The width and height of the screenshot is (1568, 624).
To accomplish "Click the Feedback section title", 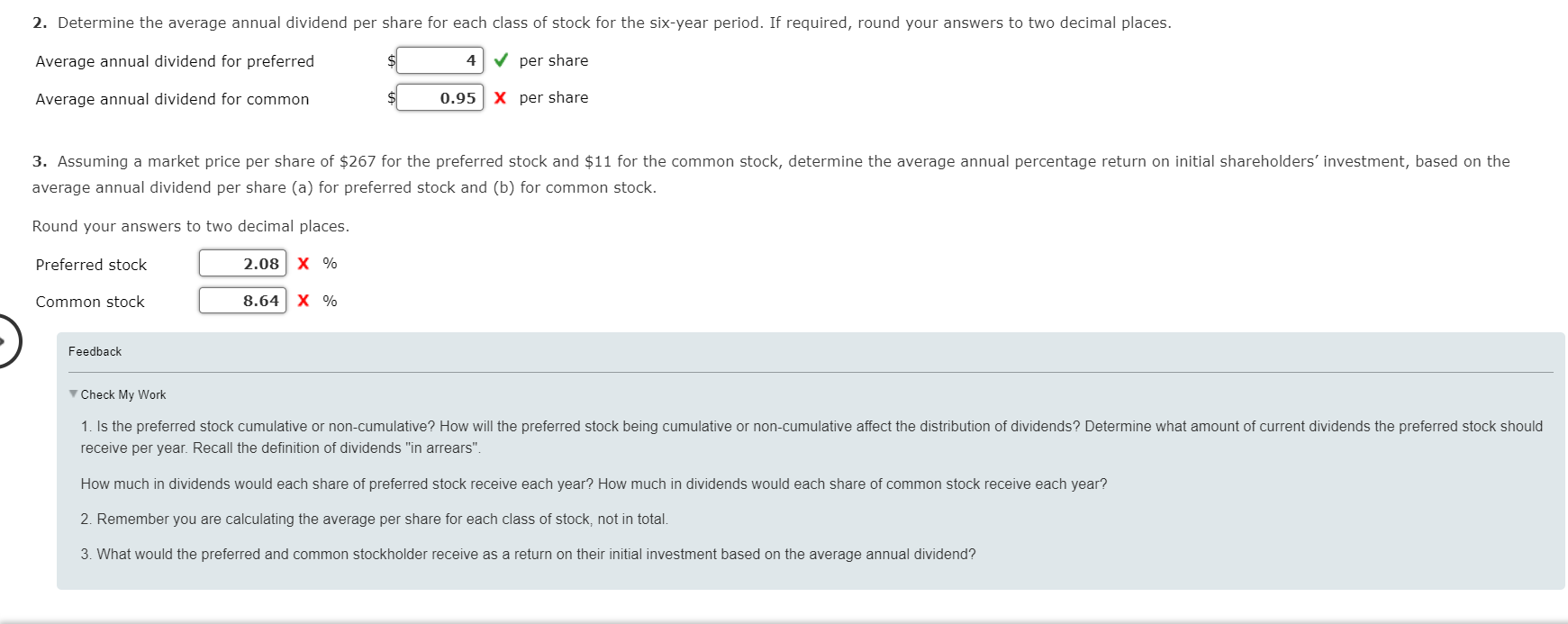I will [95, 351].
